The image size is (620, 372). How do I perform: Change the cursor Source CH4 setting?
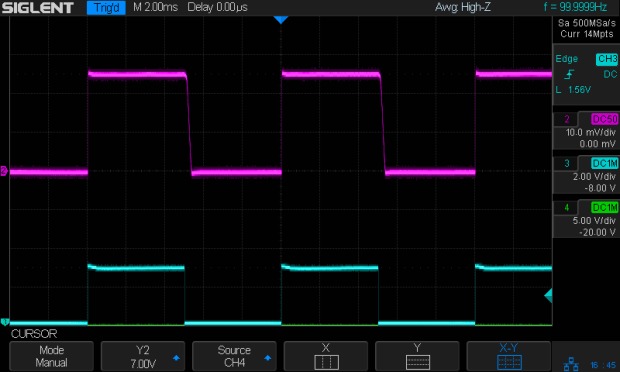(234, 356)
